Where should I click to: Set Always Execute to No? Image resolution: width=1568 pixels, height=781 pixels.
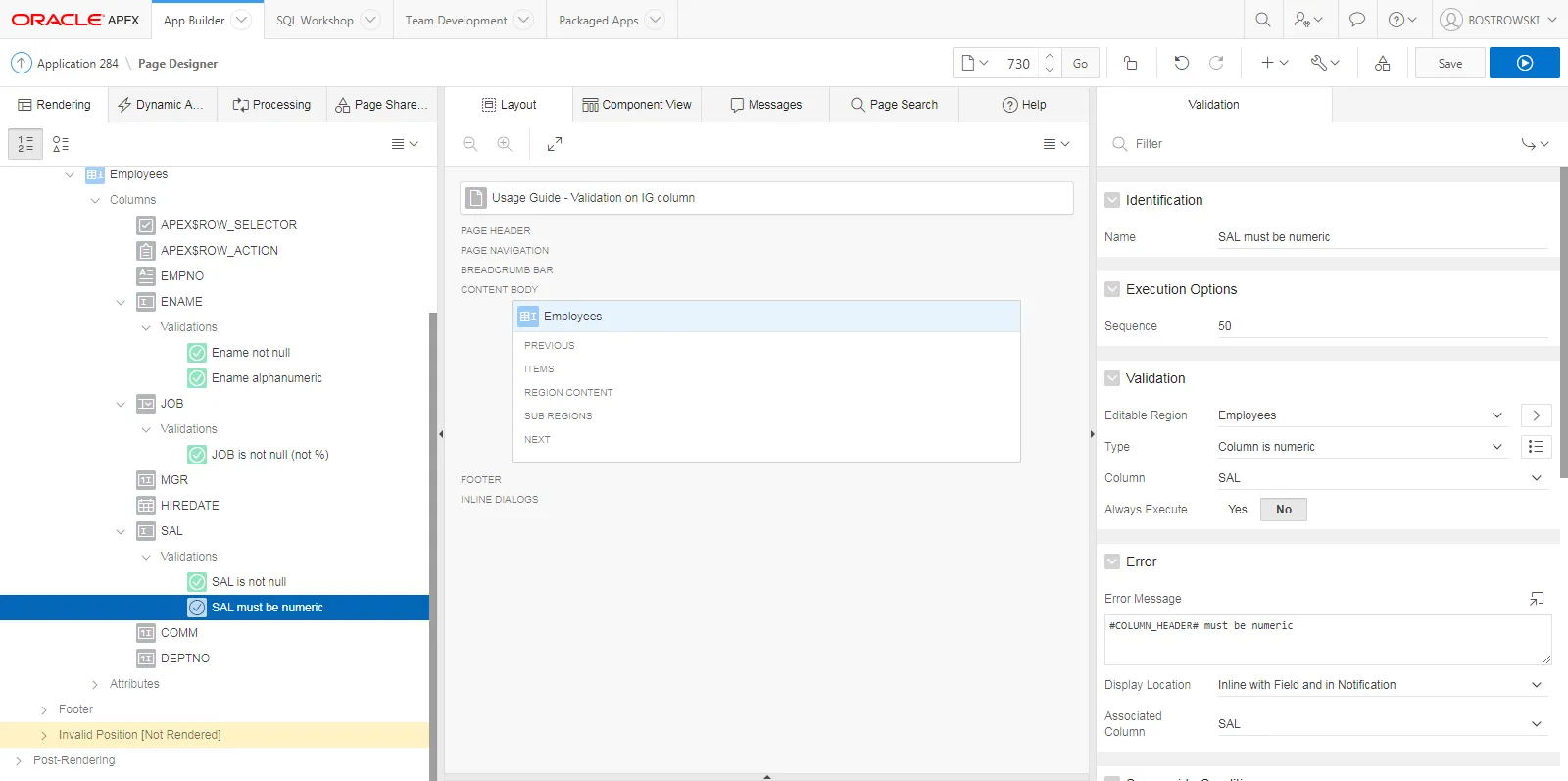[x=1283, y=510]
